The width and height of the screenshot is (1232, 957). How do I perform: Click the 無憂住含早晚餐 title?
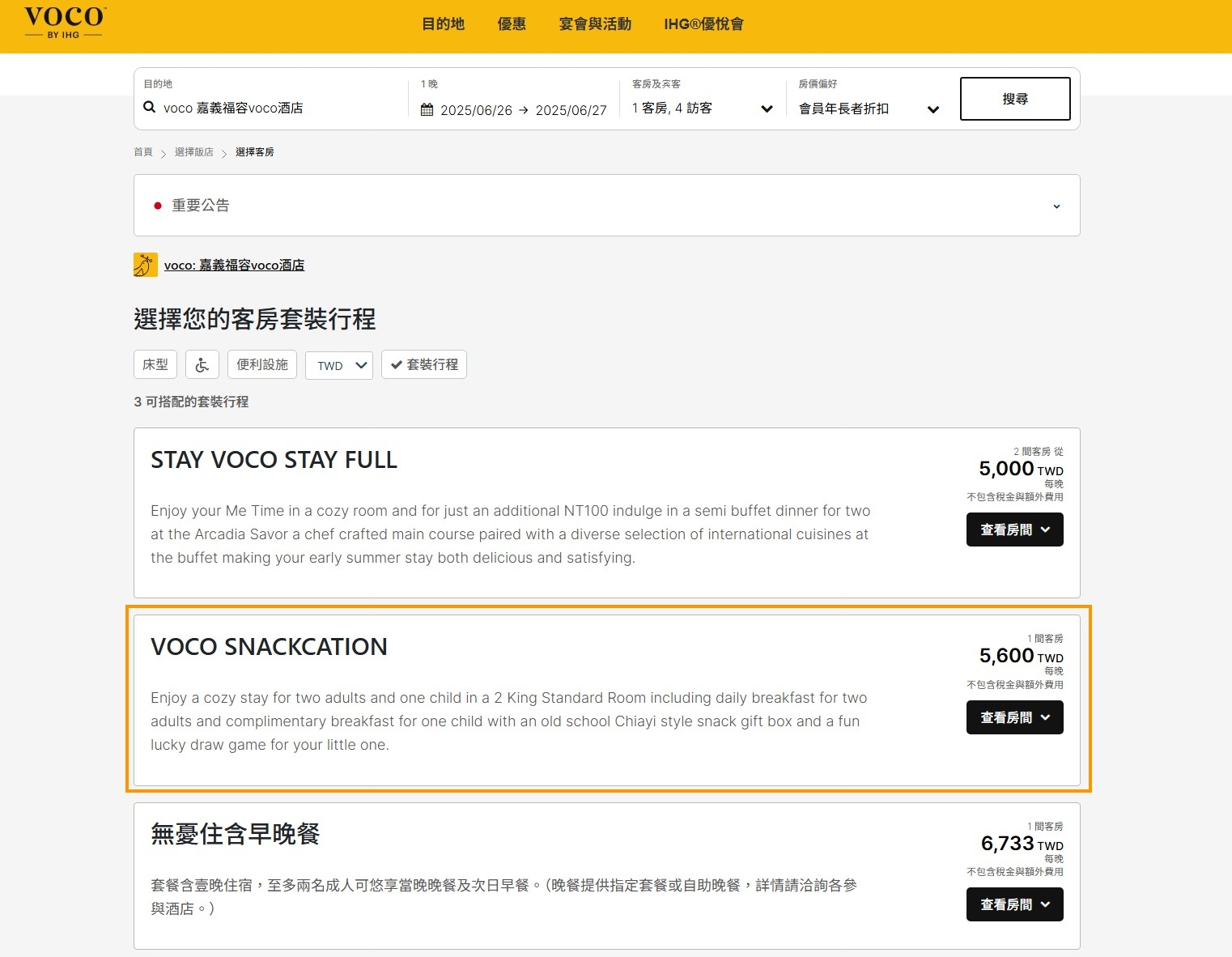[235, 834]
